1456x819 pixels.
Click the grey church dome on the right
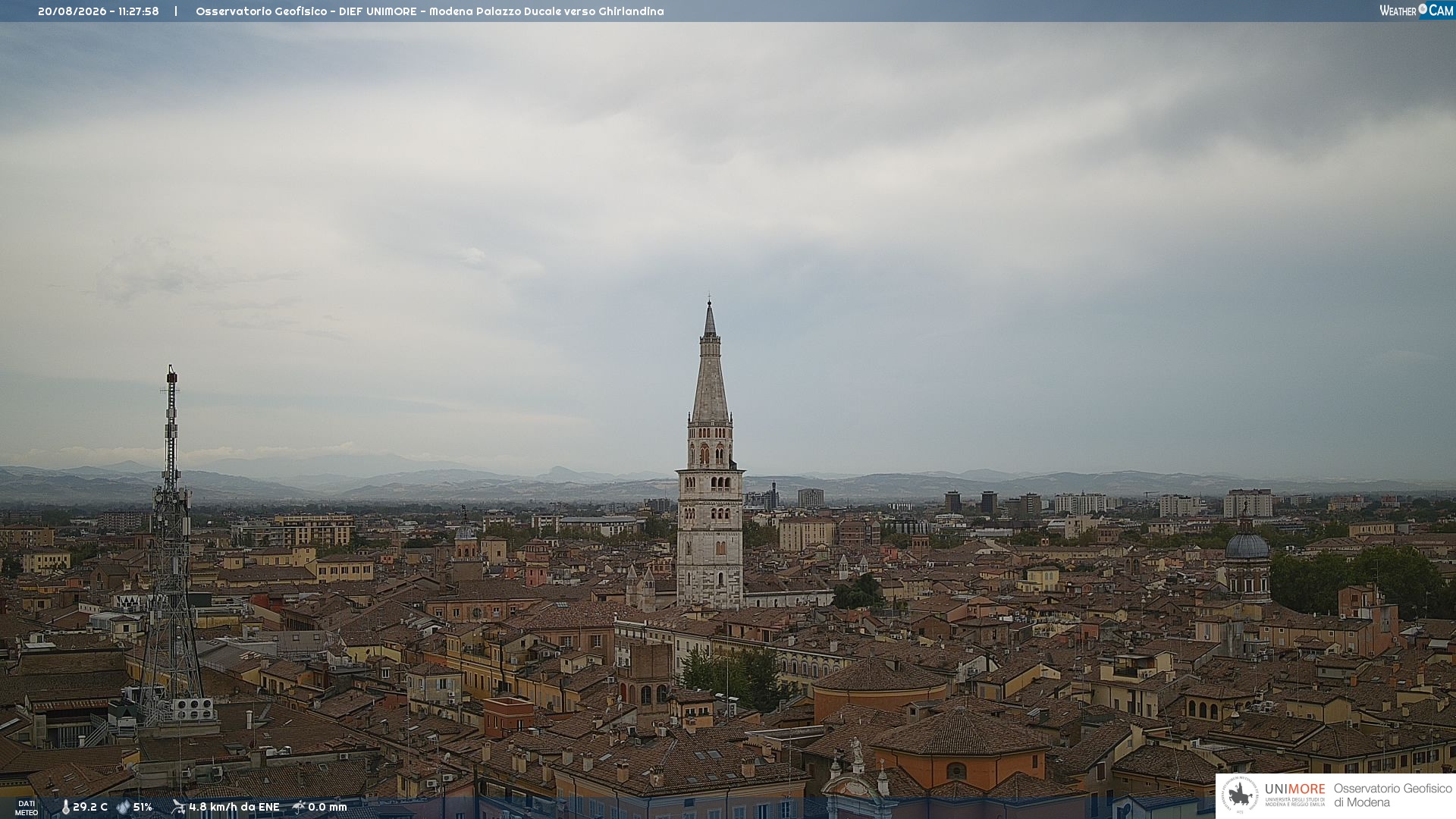coord(1247,544)
